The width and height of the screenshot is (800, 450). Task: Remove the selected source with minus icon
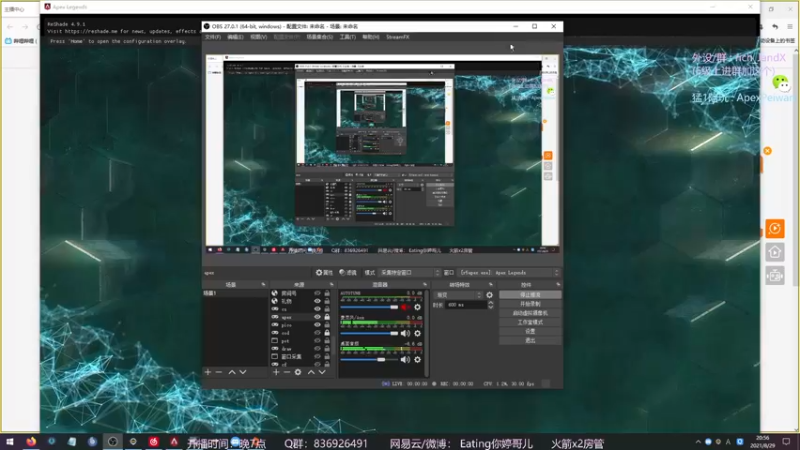tap(287, 372)
